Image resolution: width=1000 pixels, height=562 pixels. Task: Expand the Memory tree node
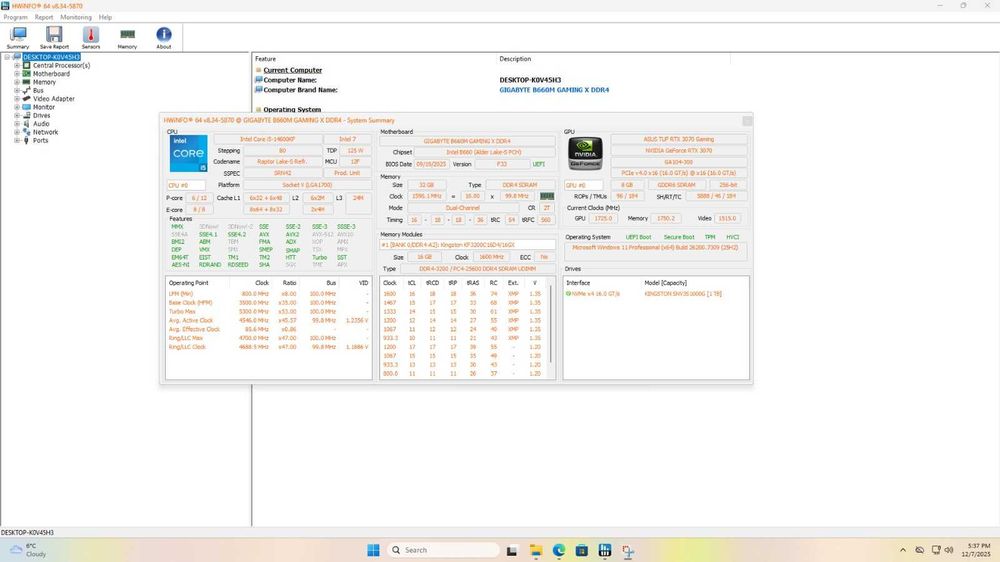click(x=17, y=82)
